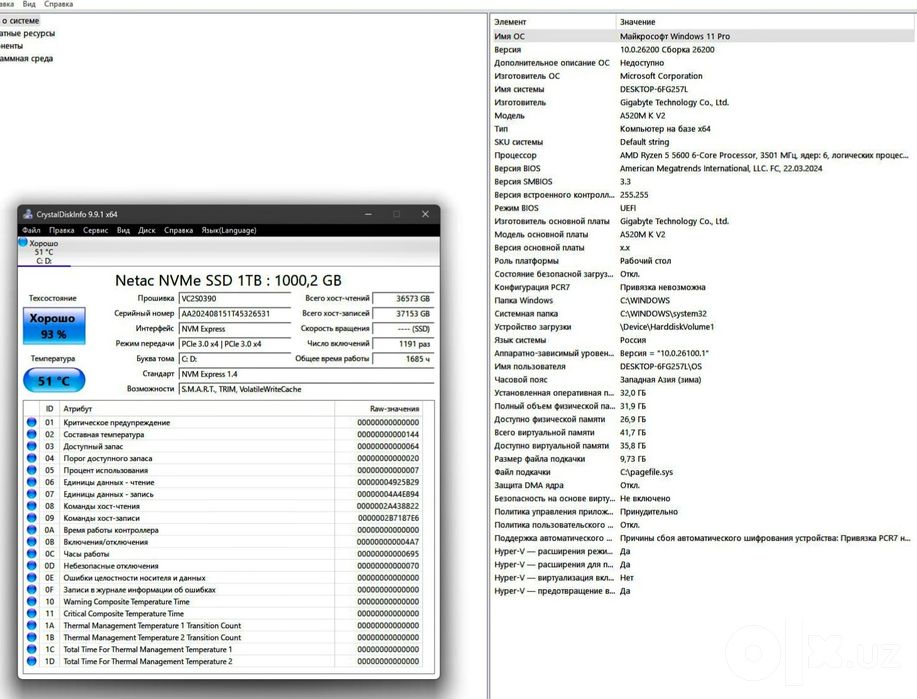917x699 pixels.
Task: Open the Справка menu in CrystalDiskInfo
Action: click(178, 230)
